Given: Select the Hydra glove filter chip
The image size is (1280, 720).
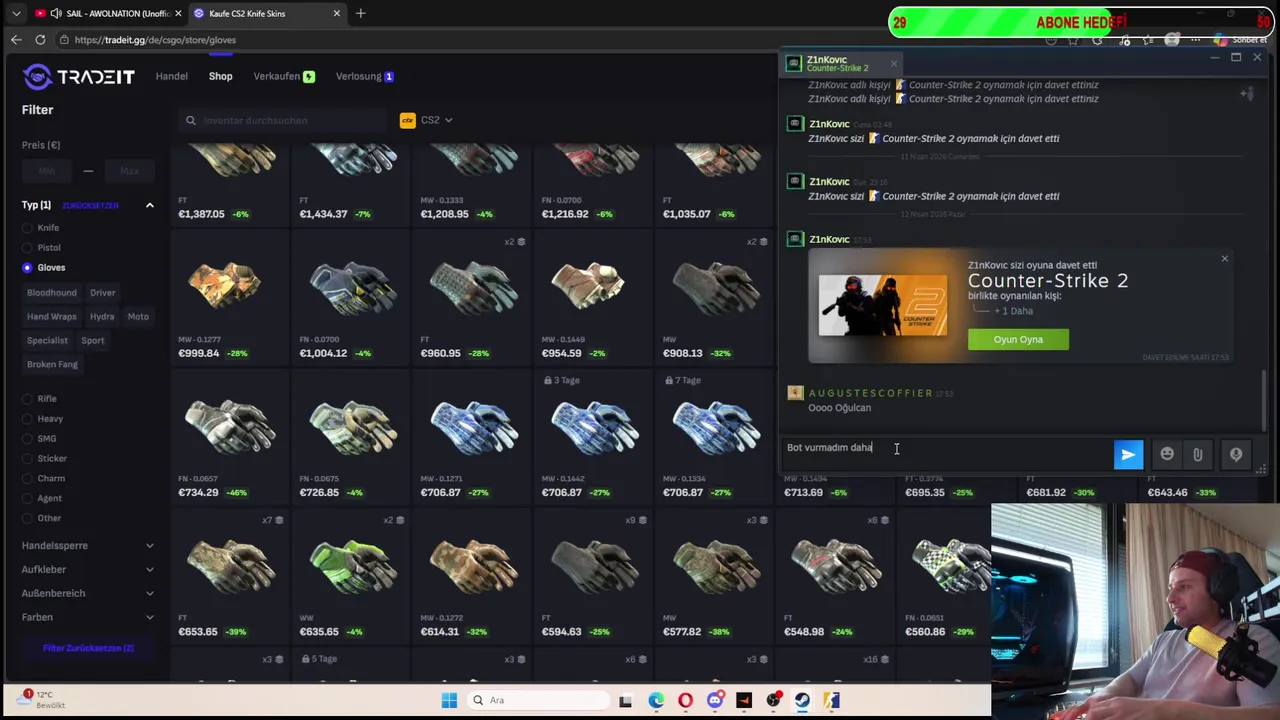Looking at the screenshot, I should tap(102, 317).
